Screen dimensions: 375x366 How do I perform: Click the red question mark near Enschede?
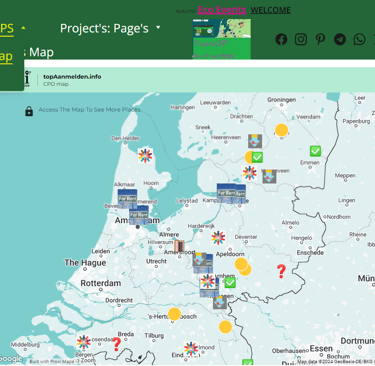(281, 271)
